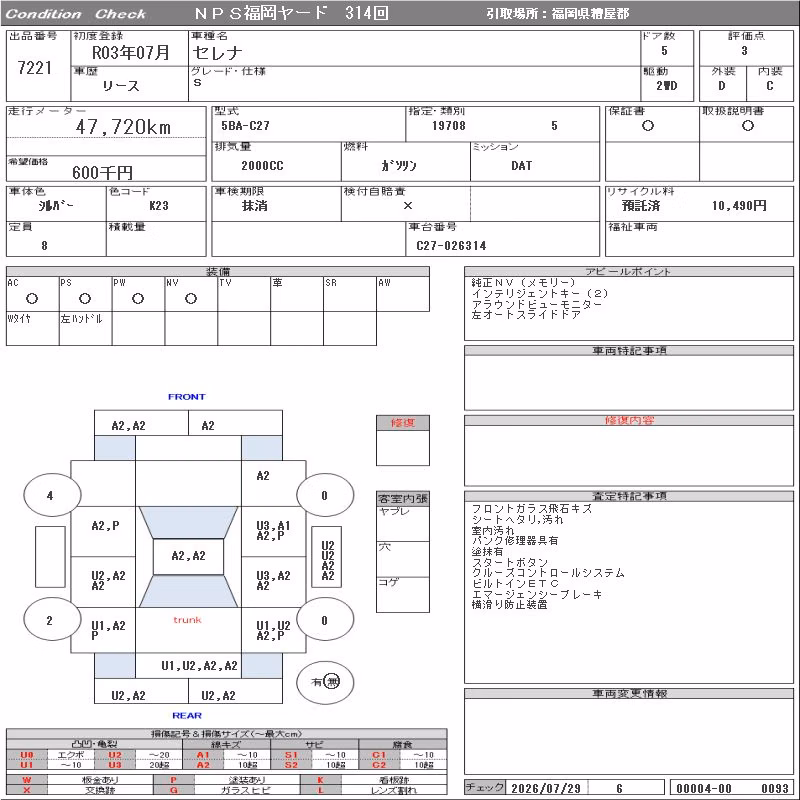Click the model code '5BA-C27'
800x800 pixels.
pyautogui.click(x=245, y=126)
